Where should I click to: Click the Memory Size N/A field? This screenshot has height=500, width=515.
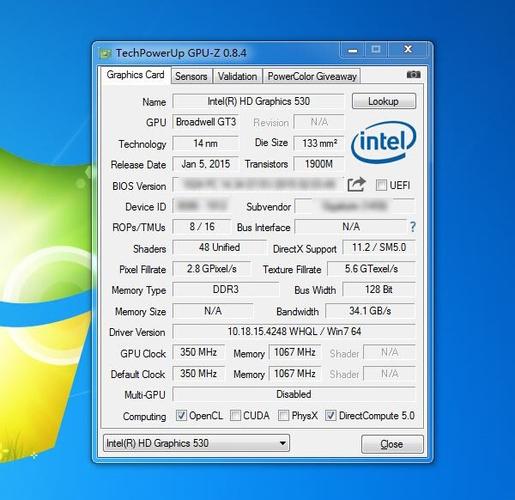tap(213, 311)
